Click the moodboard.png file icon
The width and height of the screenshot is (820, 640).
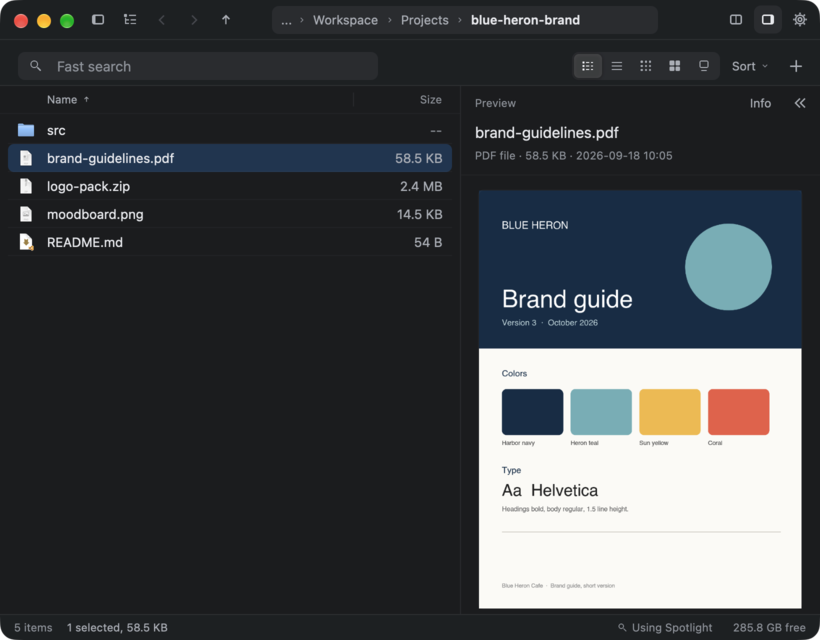(26, 214)
